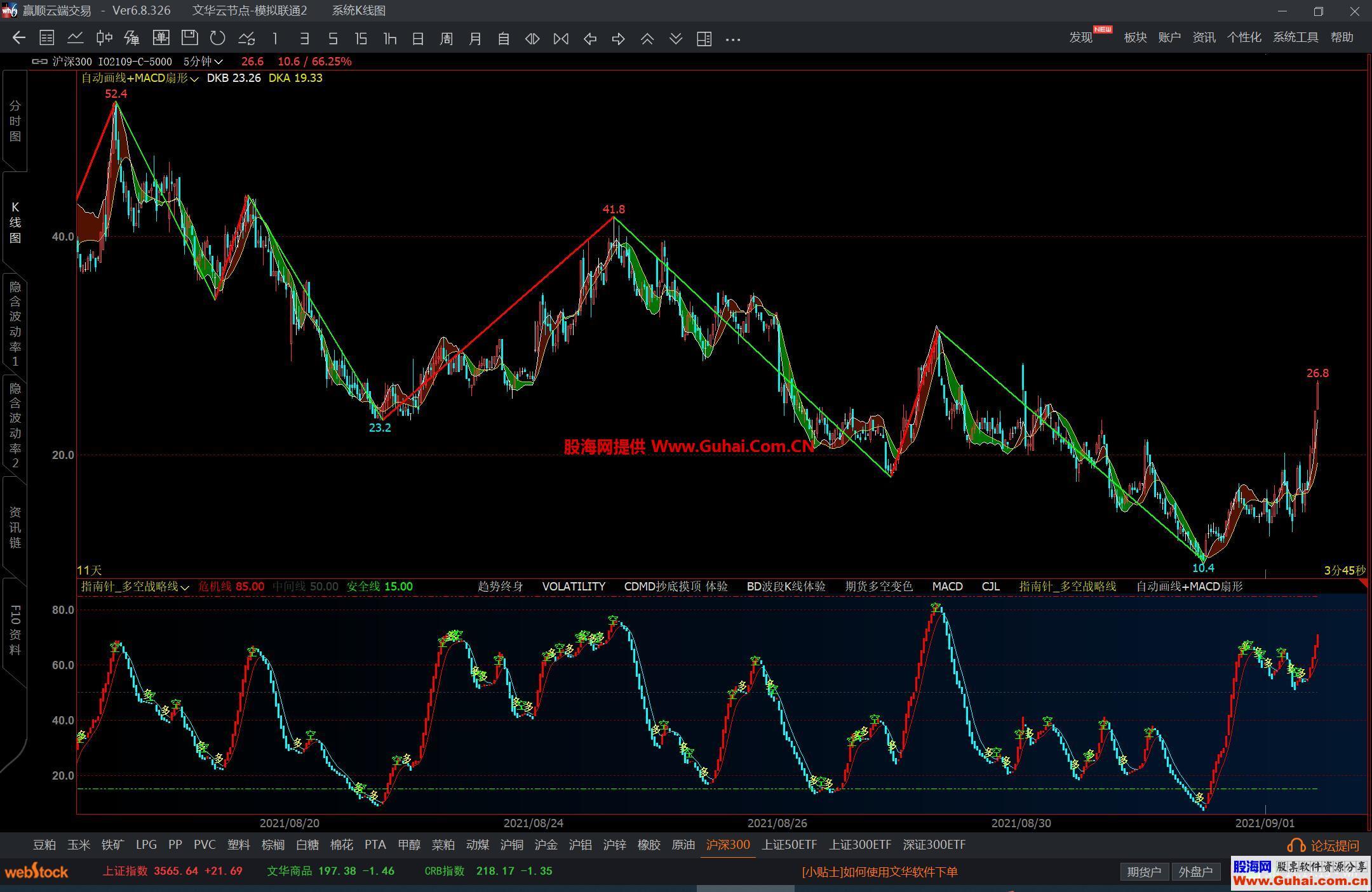Screen dimensions: 1372x892
Task: Click the refresh circular arrow icon
Action: click(218, 39)
